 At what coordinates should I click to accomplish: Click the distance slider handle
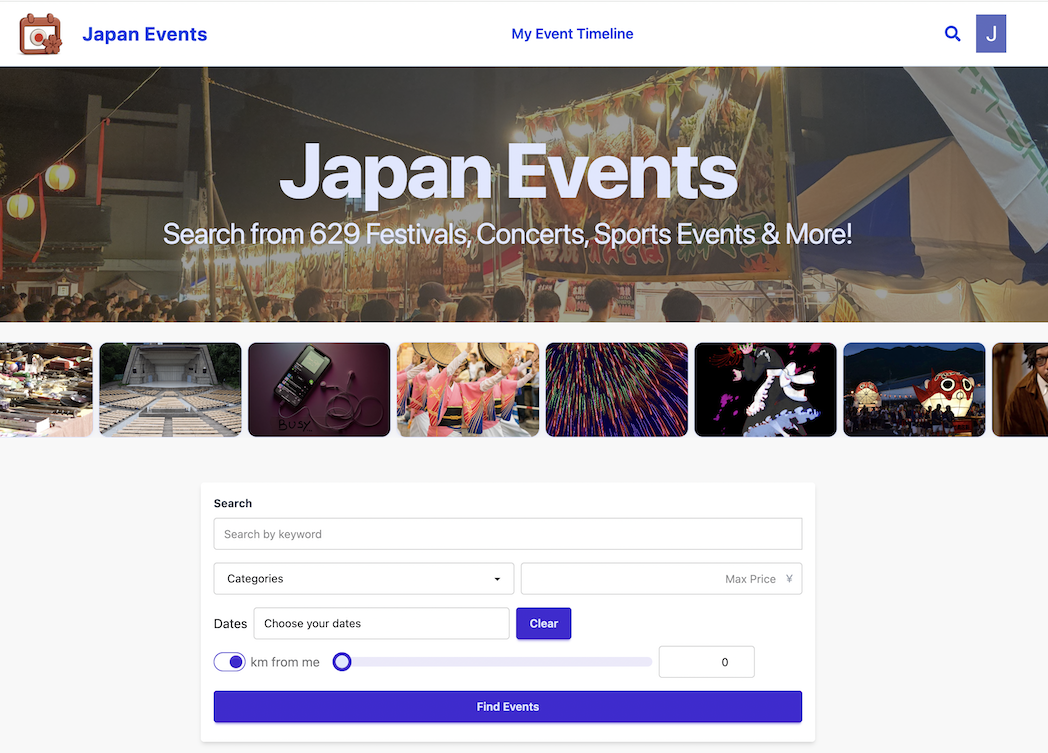[x=342, y=661]
